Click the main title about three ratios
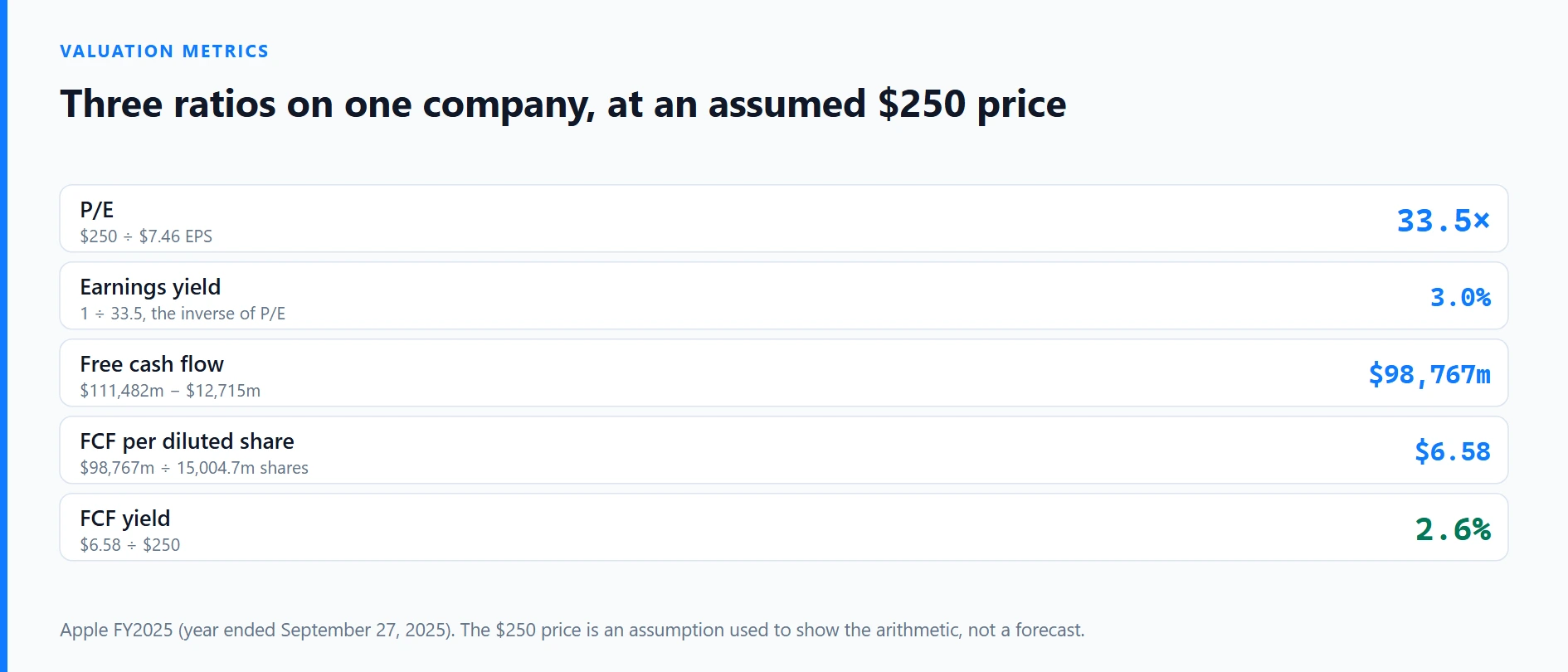This screenshot has width=1568, height=672. click(562, 105)
